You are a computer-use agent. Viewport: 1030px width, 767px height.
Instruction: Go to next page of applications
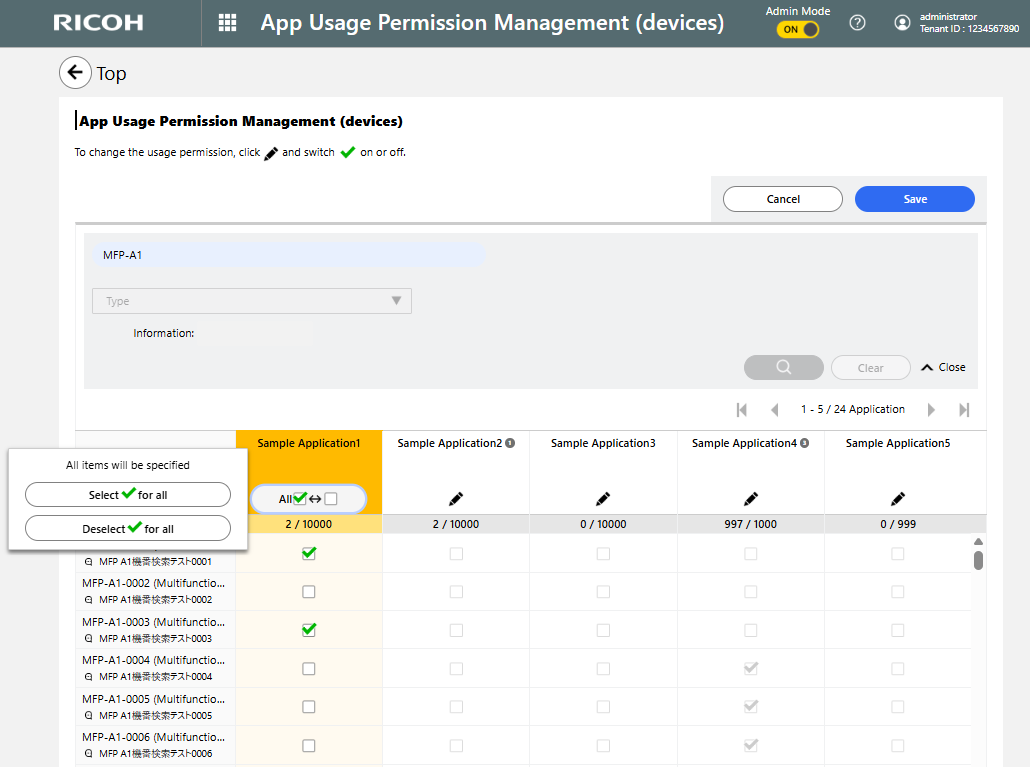(x=931, y=410)
